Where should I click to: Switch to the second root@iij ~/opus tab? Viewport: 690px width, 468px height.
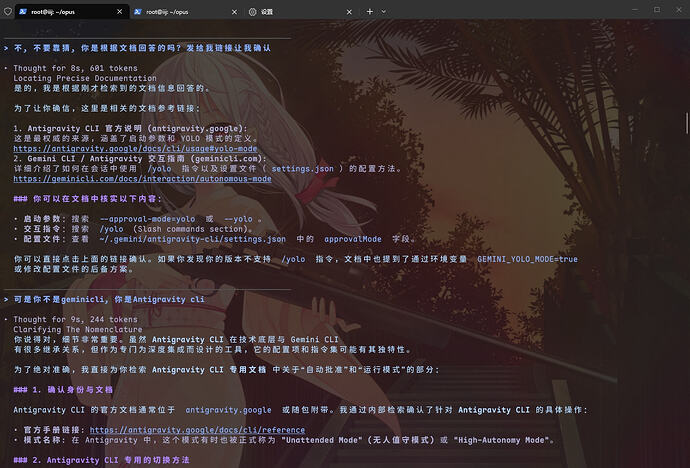pyautogui.click(x=187, y=12)
